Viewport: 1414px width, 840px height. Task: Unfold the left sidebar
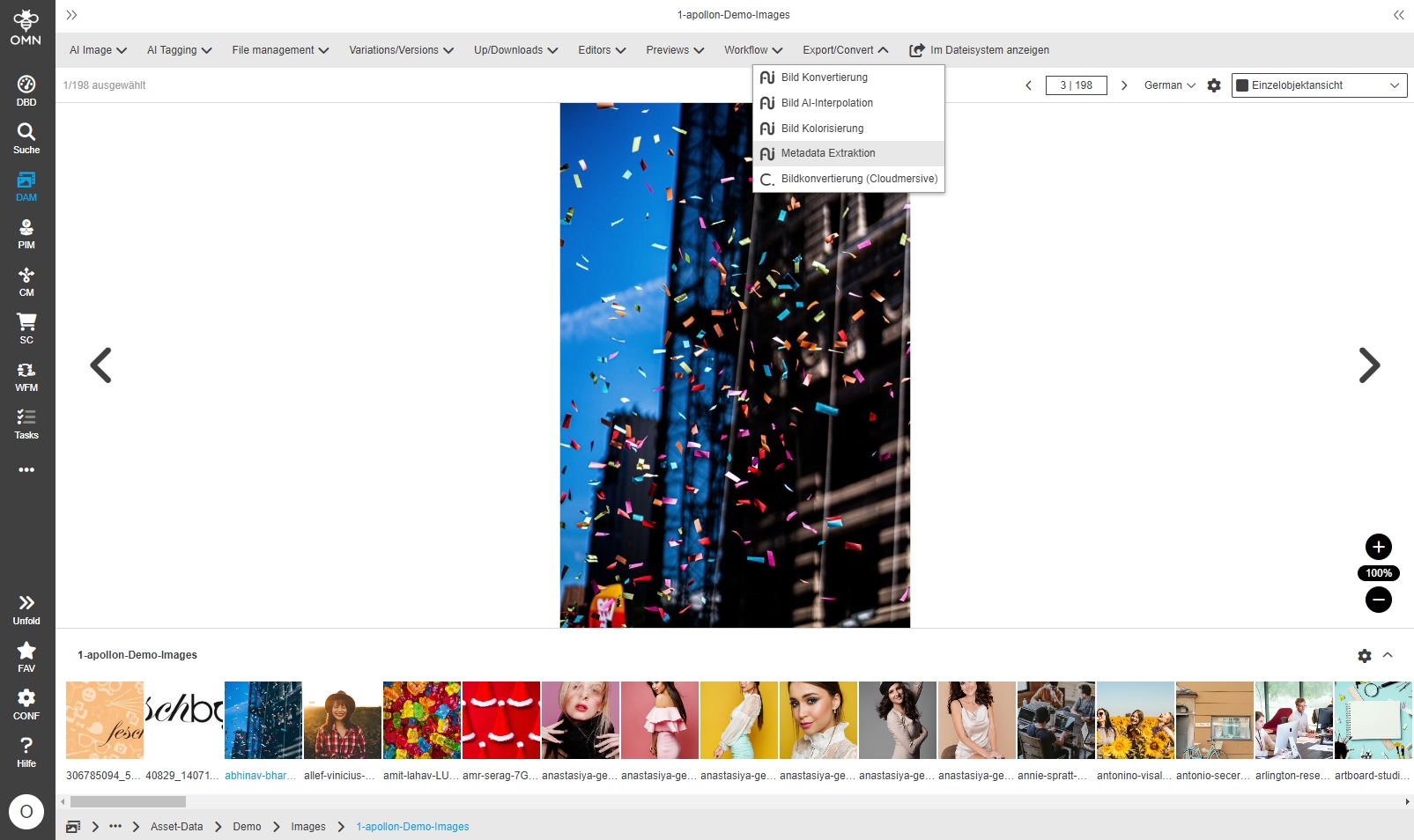point(26,609)
